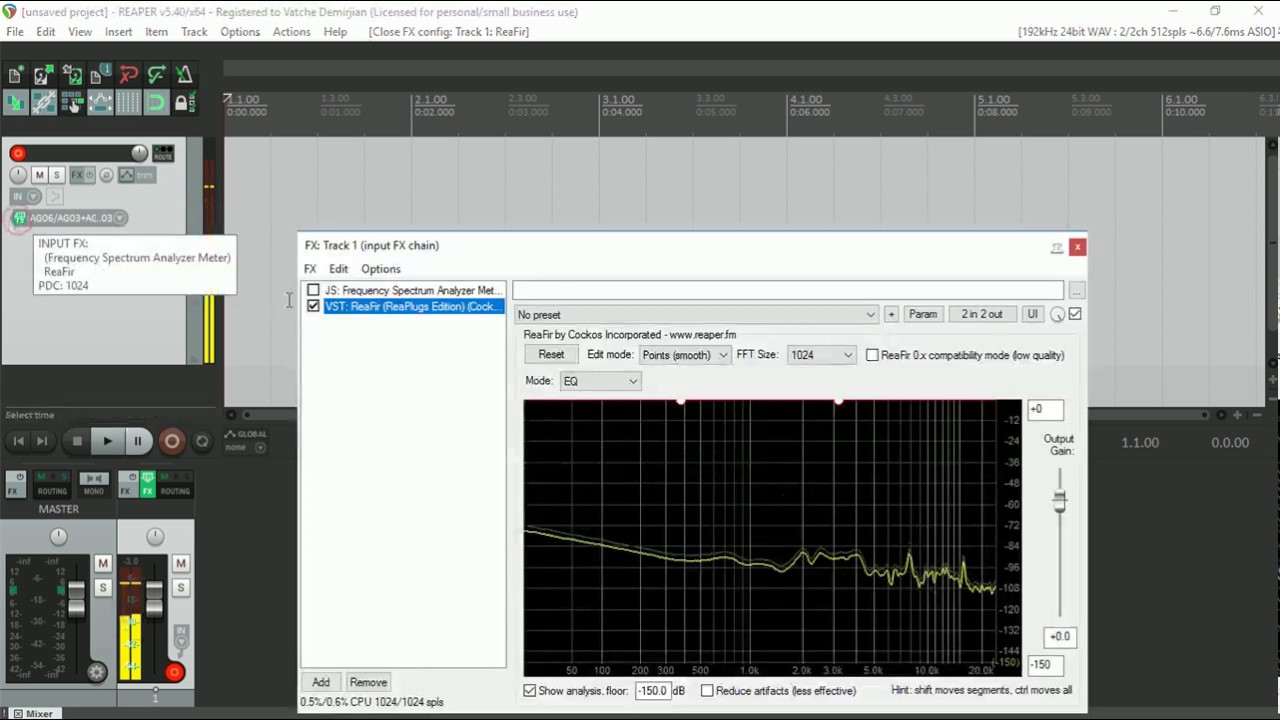Click the Pause transport button

click(138, 441)
